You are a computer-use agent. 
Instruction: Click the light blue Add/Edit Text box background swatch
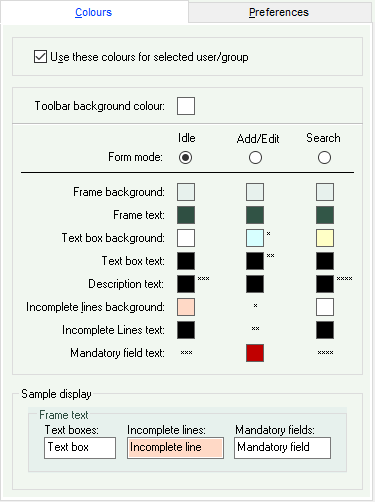(x=255, y=238)
